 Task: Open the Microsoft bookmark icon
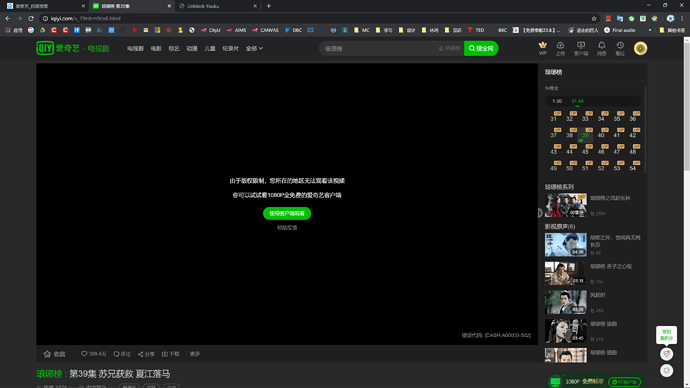[157, 30]
